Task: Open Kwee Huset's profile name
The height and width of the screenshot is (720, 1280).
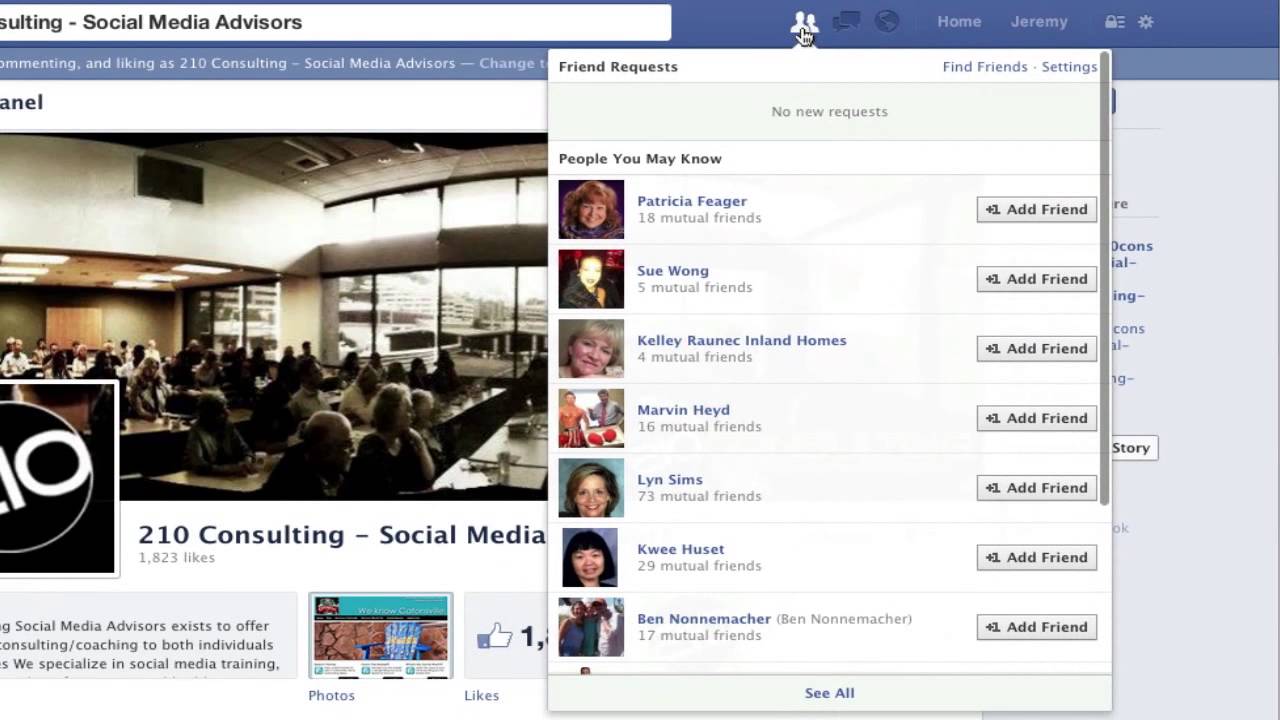Action: (681, 549)
